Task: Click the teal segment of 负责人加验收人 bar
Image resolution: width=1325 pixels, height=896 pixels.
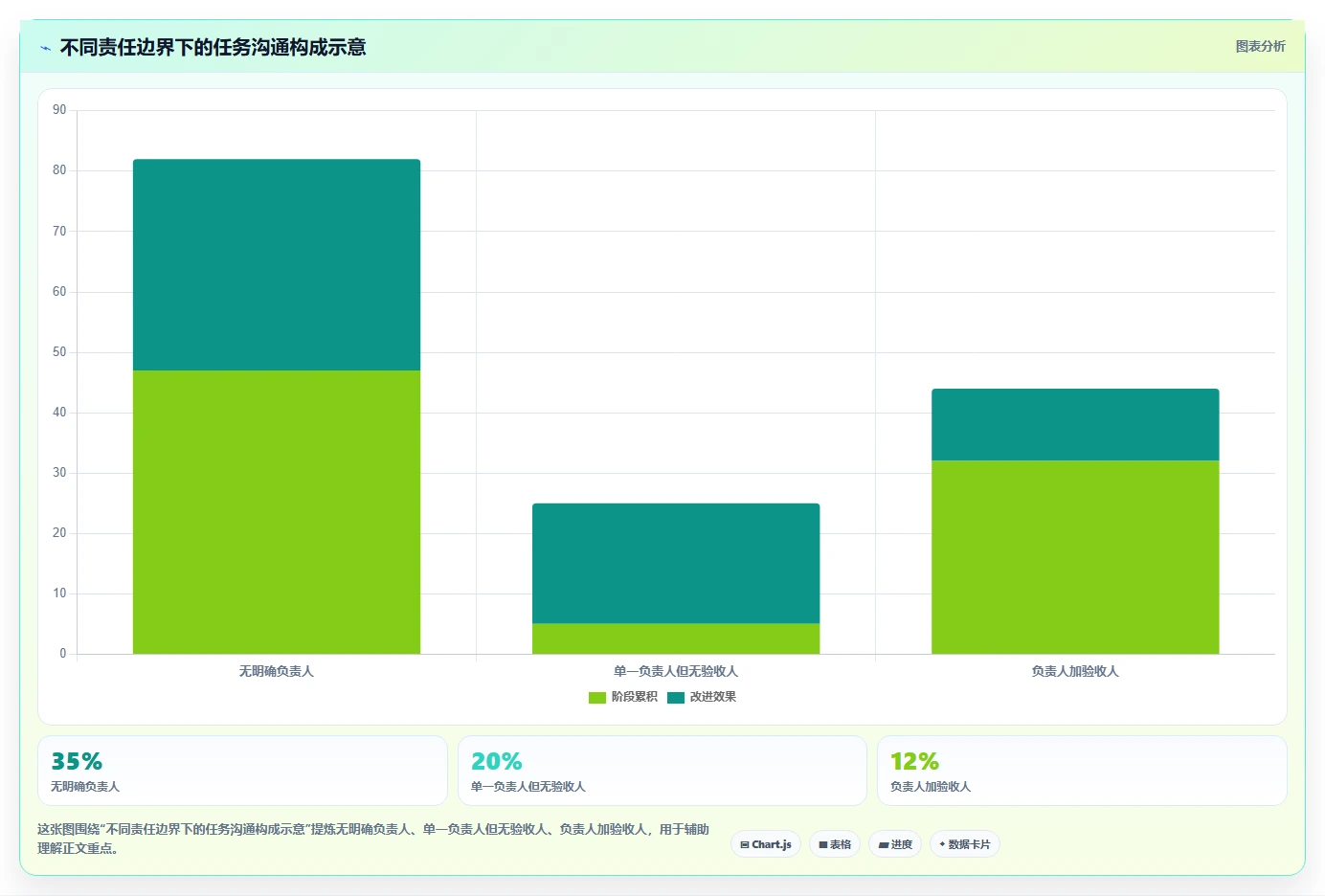Action: click(1075, 425)
